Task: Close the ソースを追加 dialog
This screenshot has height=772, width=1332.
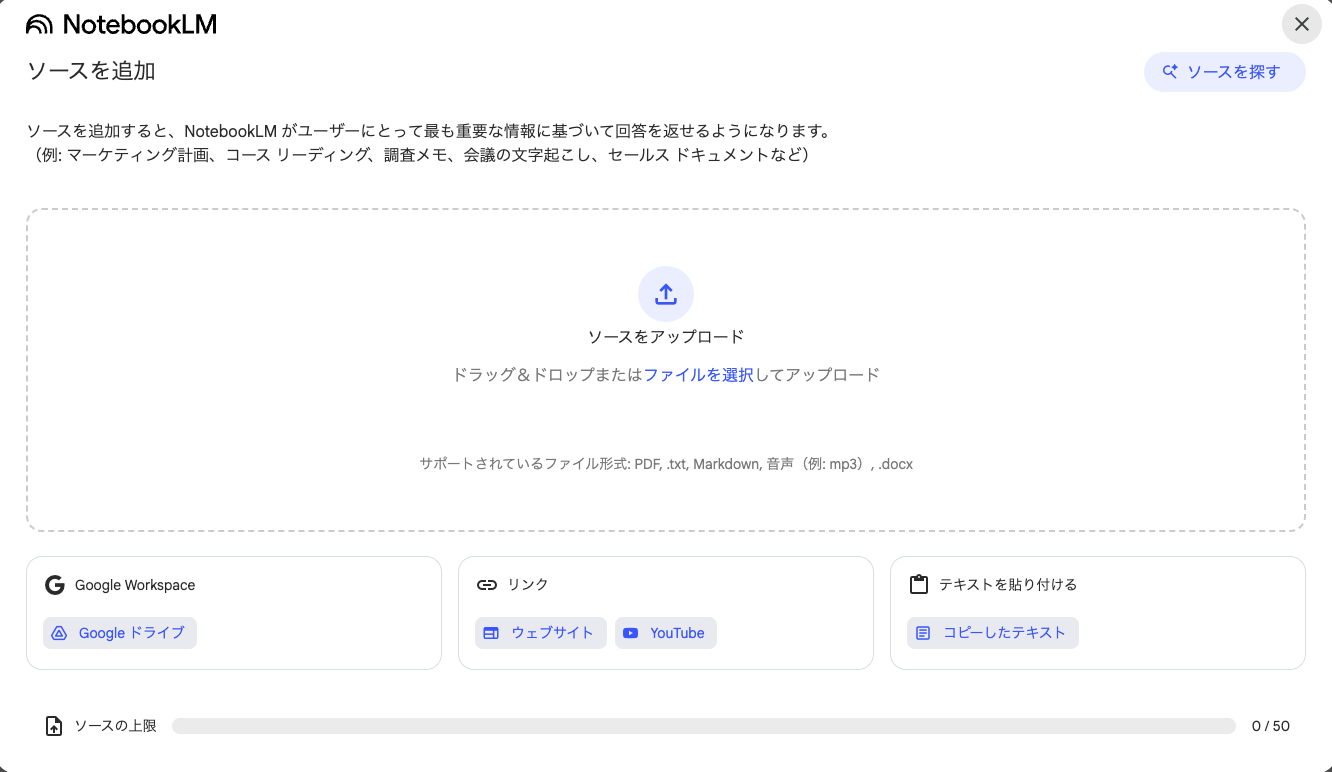Action: click(x=1301, y=24)
